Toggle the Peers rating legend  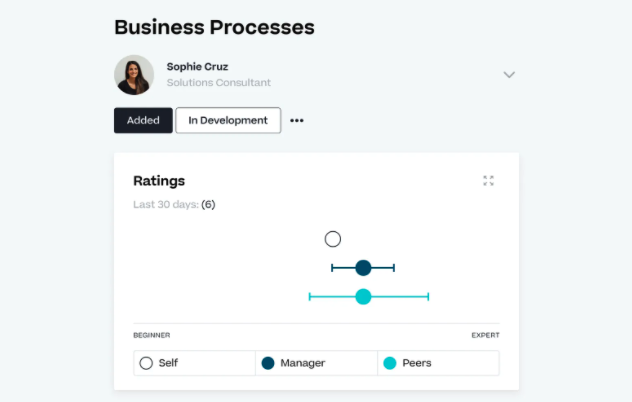438,363
